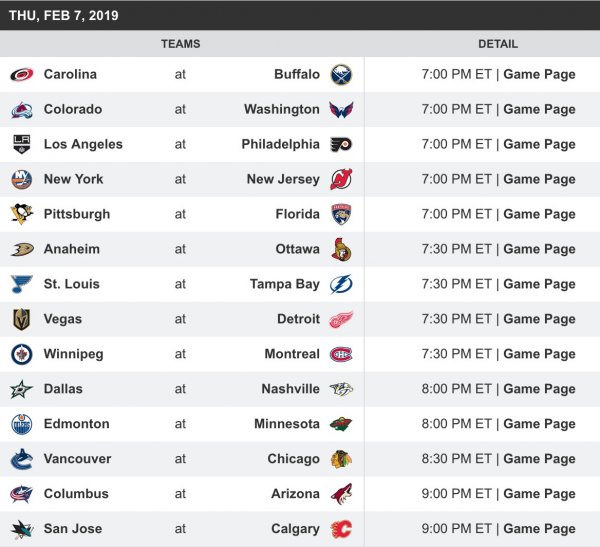Click the New Jersey team name

pyautogui.click(x=283, y=179)
